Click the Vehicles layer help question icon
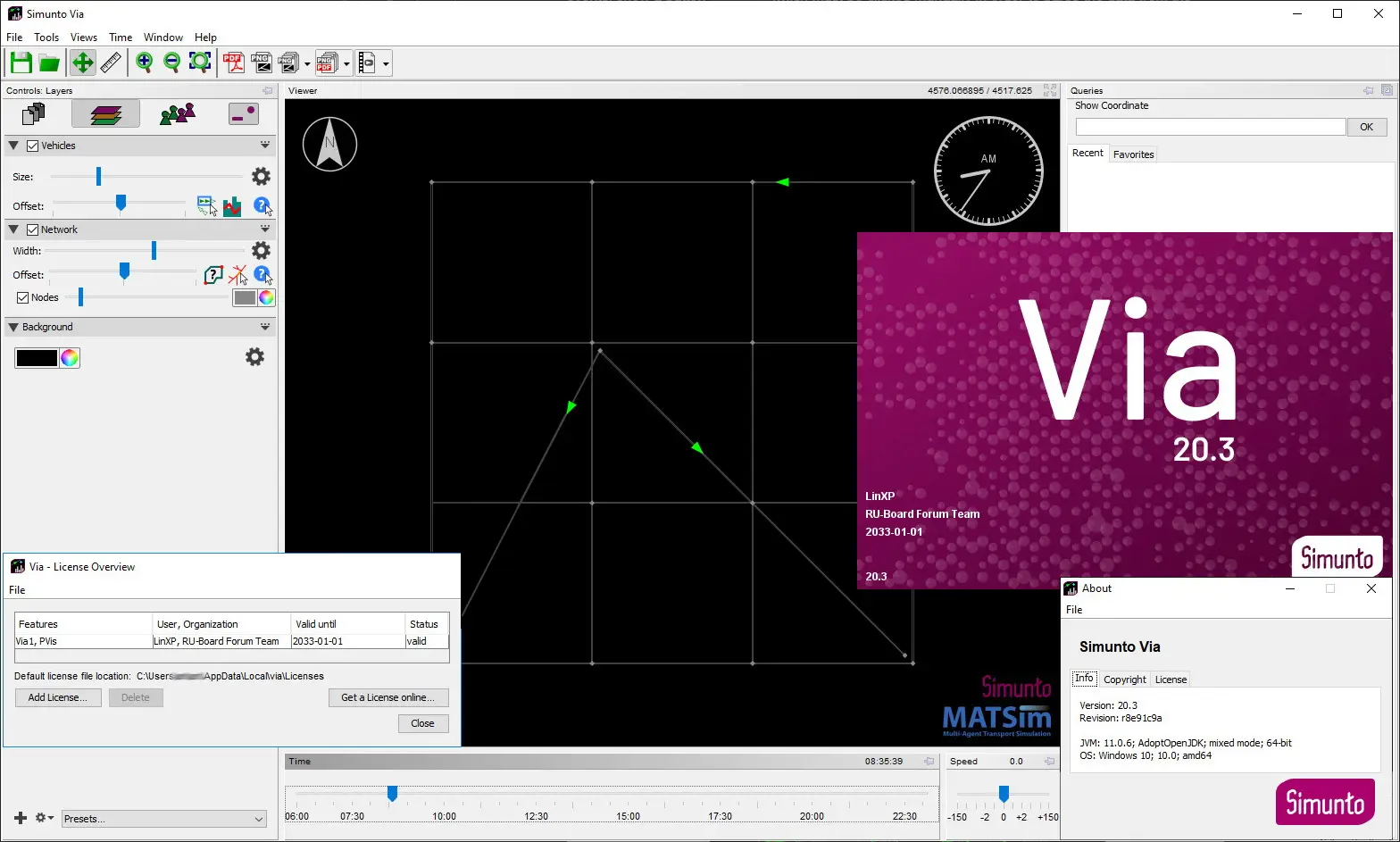 click(262, 206)
